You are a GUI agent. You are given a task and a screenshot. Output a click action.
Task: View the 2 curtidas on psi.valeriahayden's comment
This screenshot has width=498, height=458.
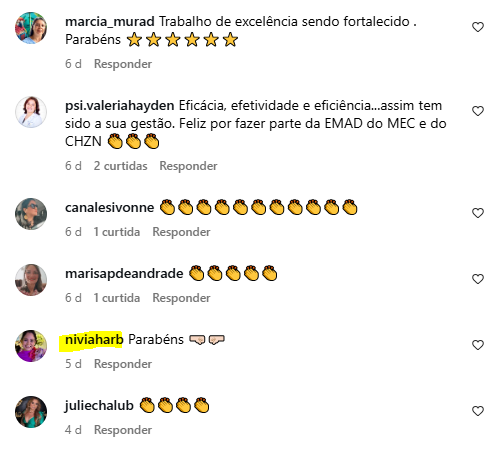click(120, 166)
